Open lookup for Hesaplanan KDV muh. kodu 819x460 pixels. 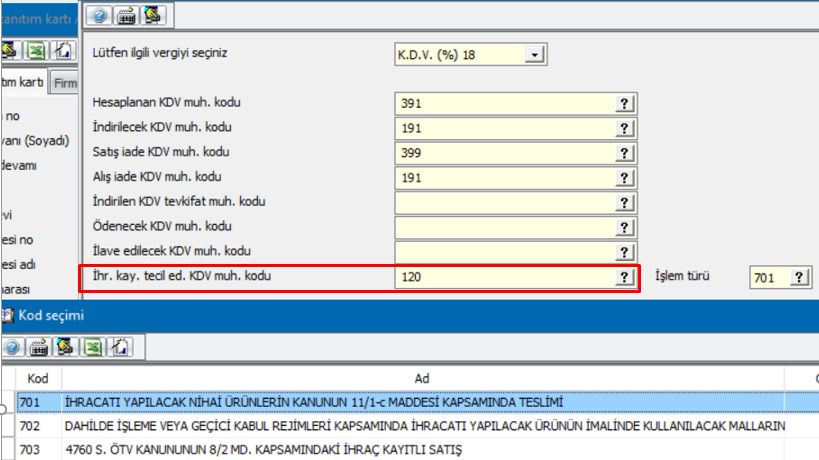point(625,104)
